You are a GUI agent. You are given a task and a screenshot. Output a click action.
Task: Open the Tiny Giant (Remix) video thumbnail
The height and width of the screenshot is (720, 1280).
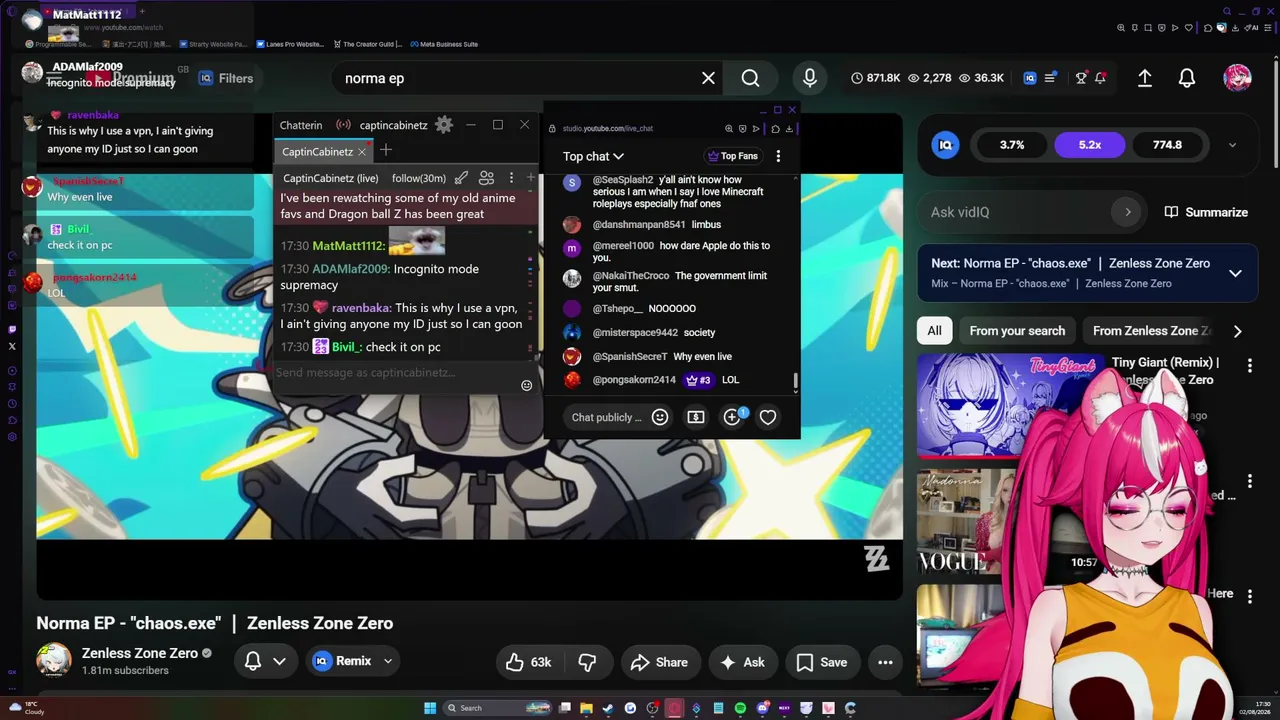tap(1010, 405)
